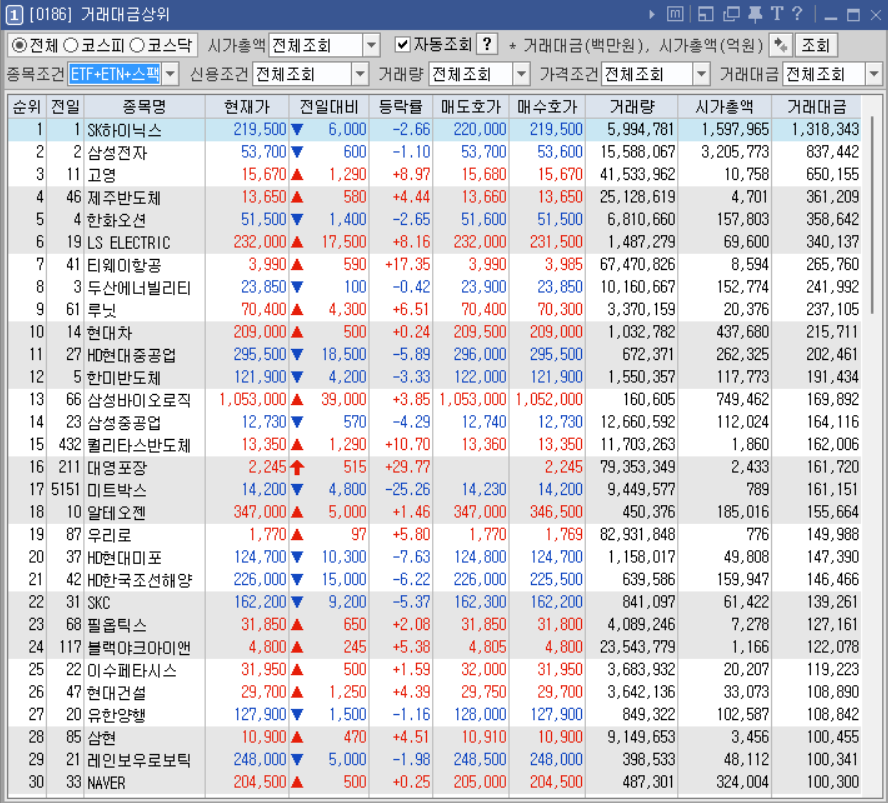The width and height of the screenshot is (888, 803).
Task: Select the SK하이닉스 stock name
Action: tap(124, 130)
